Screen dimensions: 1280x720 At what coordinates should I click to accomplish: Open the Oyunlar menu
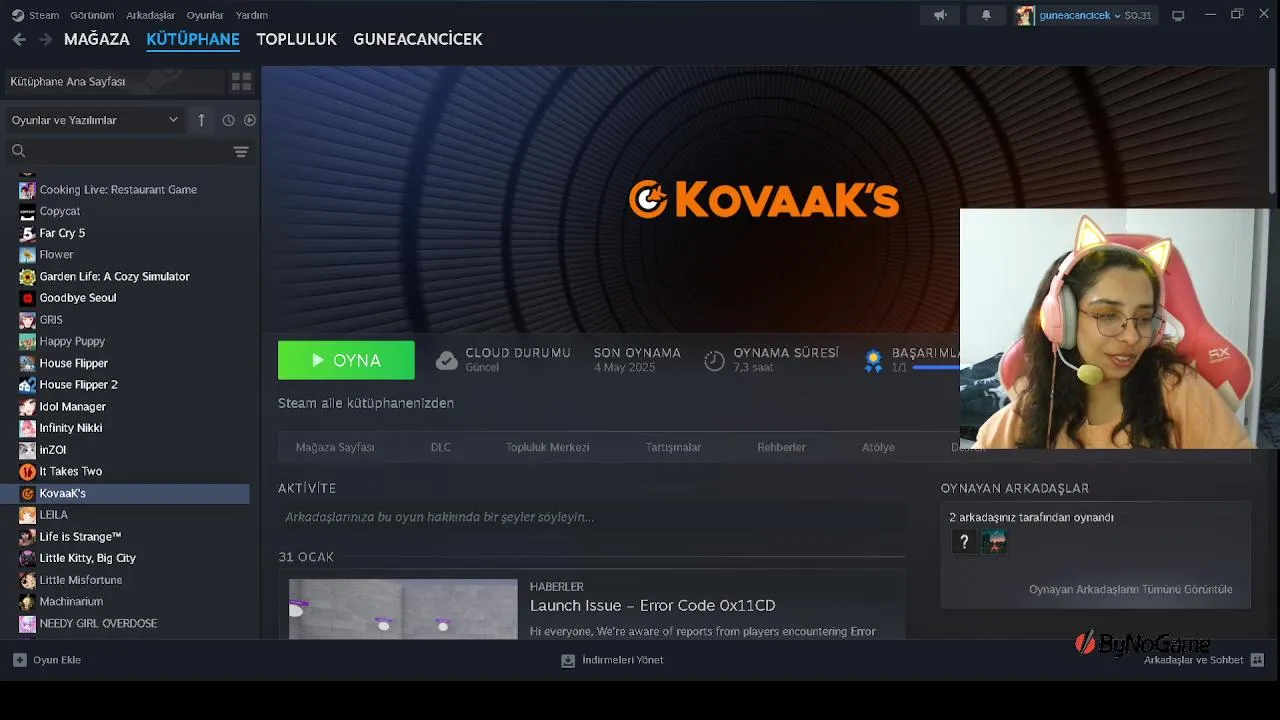(x=205, y=15)
